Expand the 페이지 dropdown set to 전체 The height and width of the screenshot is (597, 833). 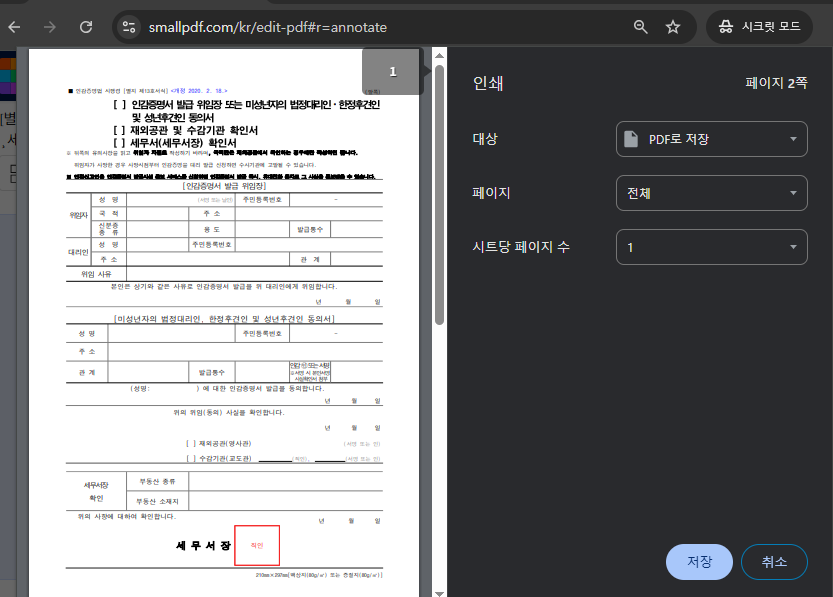[711, 193]
